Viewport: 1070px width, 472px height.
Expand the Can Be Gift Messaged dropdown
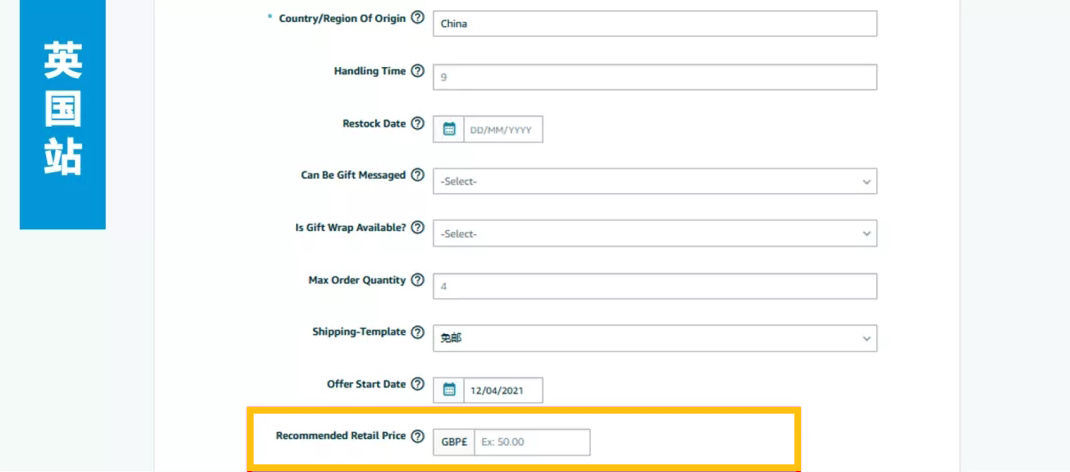click(x=655, y=181)
